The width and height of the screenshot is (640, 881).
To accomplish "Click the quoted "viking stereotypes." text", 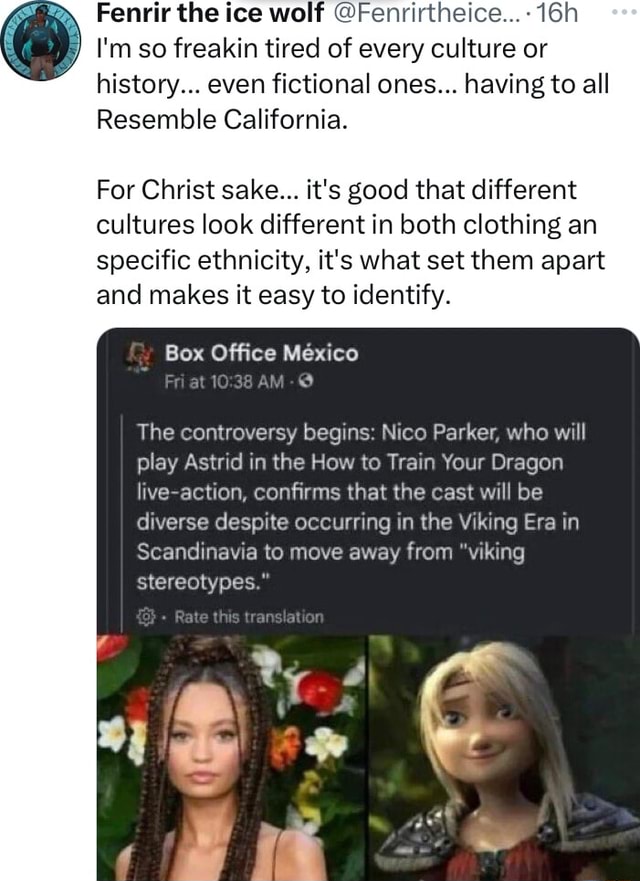I will 330,567.
